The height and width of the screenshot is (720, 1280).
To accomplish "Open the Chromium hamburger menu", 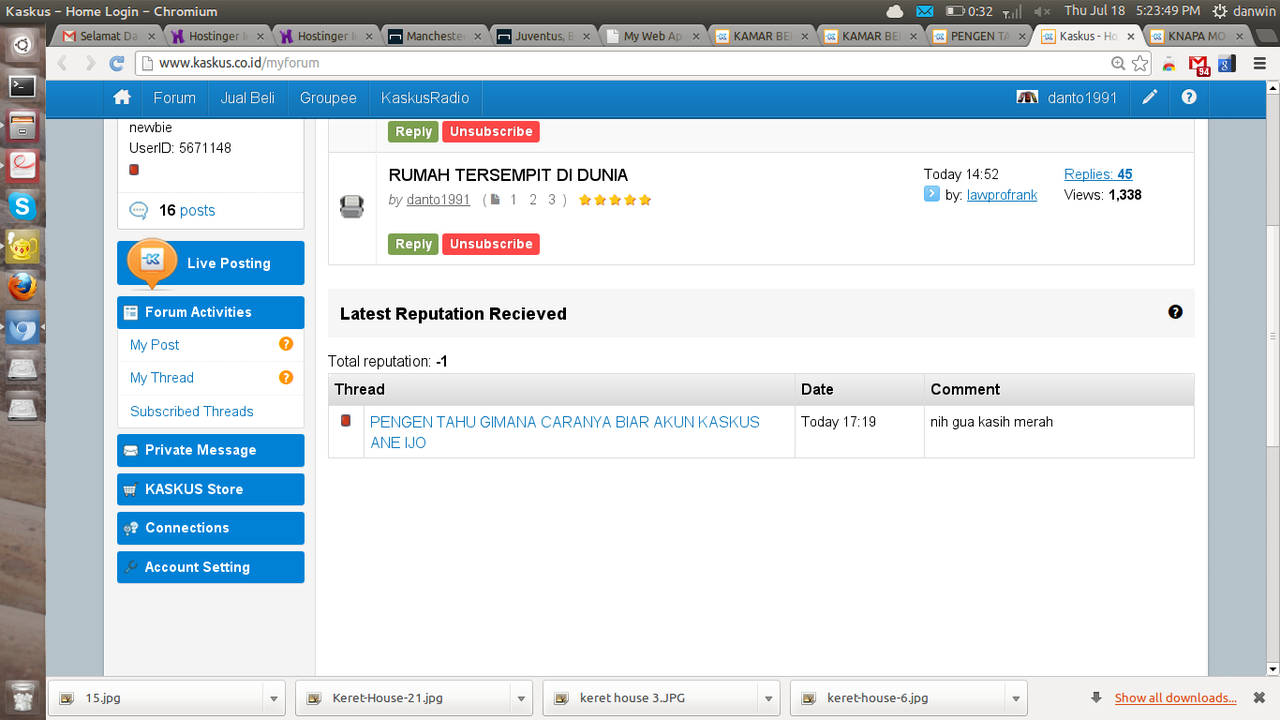I will coord(1258,63).
